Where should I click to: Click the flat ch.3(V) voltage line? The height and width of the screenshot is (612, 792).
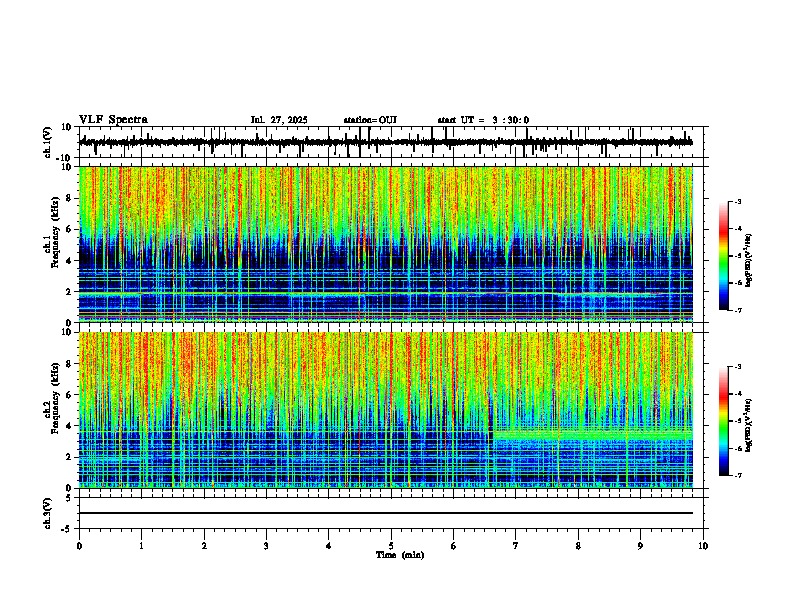pos(386,513)
